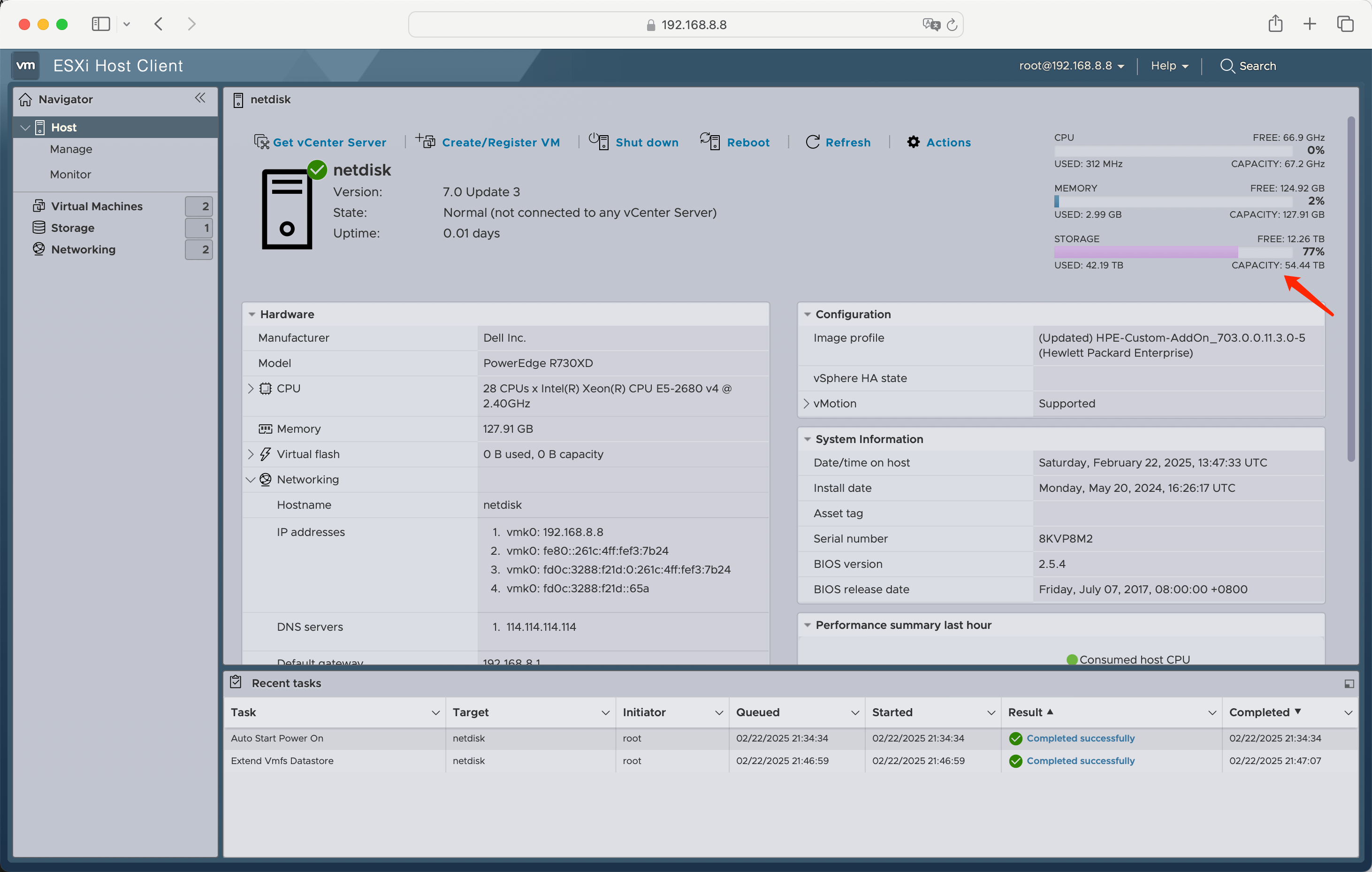
Task: Open Networking in Navigator
Action: point(83,249)
